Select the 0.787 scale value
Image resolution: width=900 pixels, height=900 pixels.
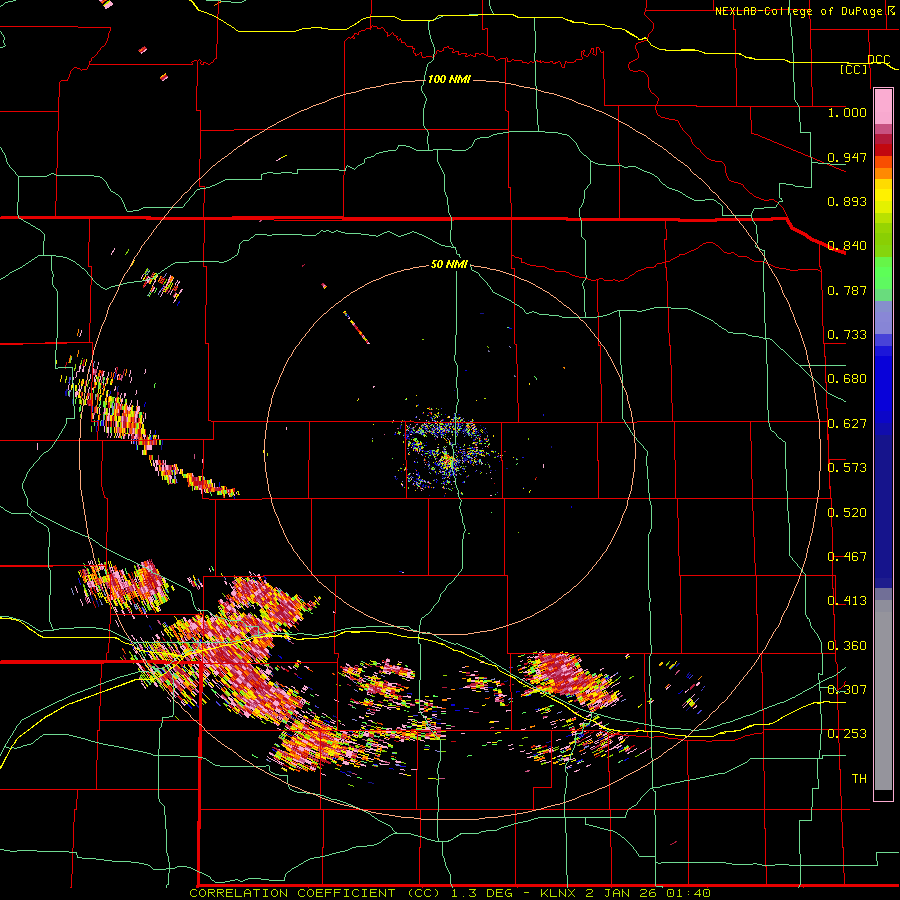[x=847, y=290]
